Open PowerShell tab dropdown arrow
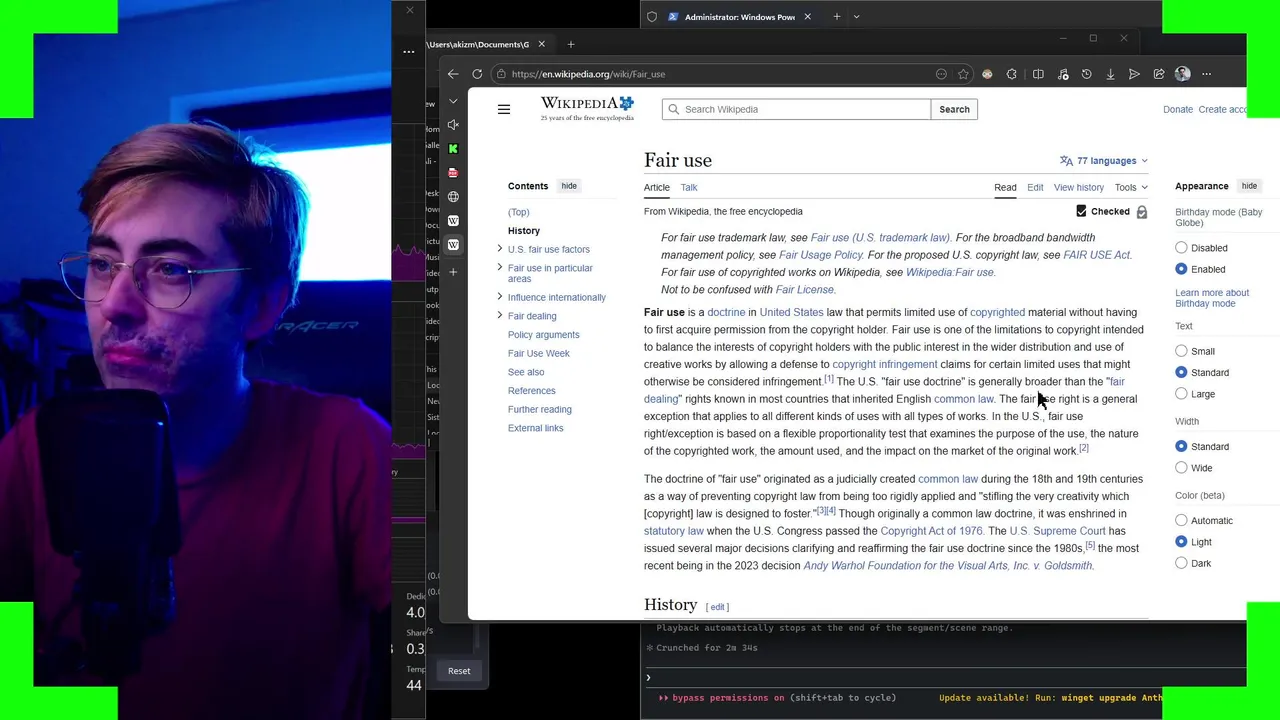 pos(856,17)
